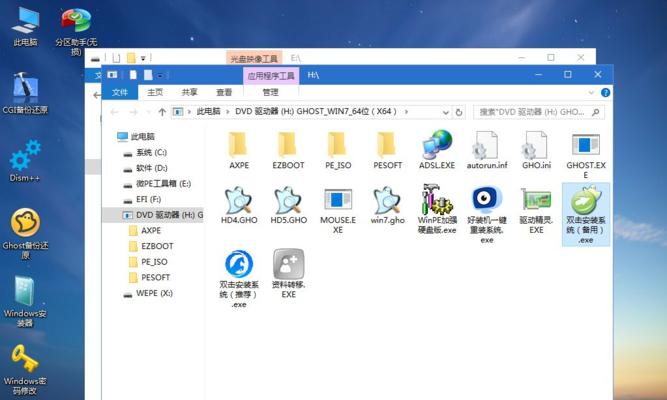Click the navigation Back arrow
The image size is (667, 400).
pyautogui.click(x=114, y=112)
